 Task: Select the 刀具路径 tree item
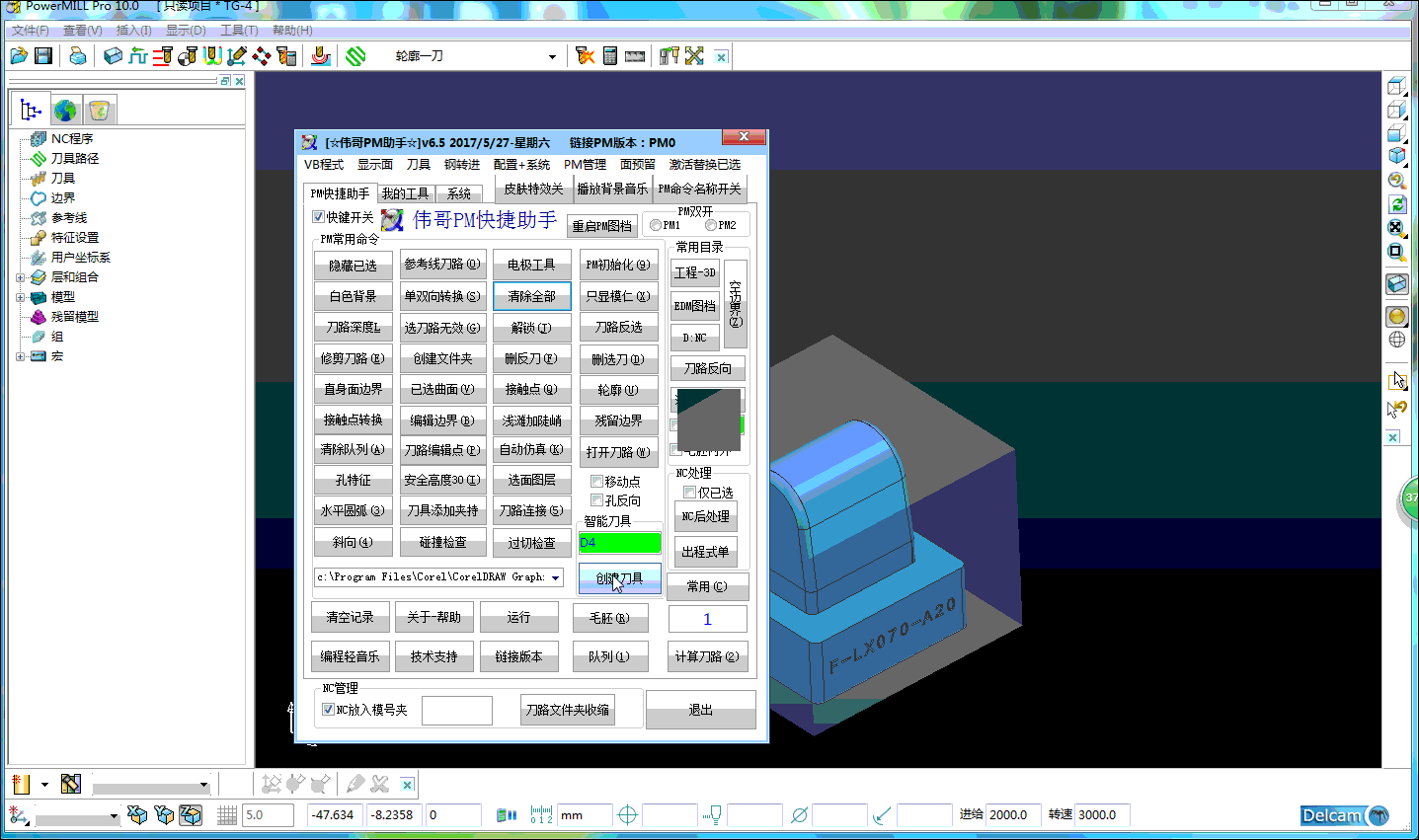pyautogui.click(x=75, y=159)
